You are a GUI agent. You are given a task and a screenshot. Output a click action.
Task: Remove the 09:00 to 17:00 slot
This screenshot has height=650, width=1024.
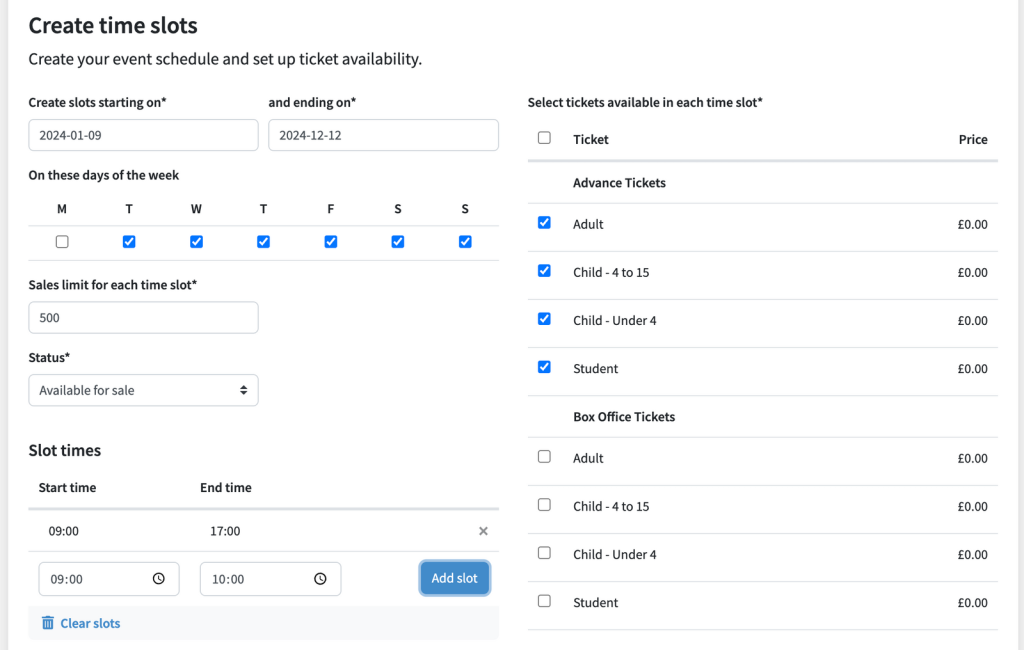point(483,531)
